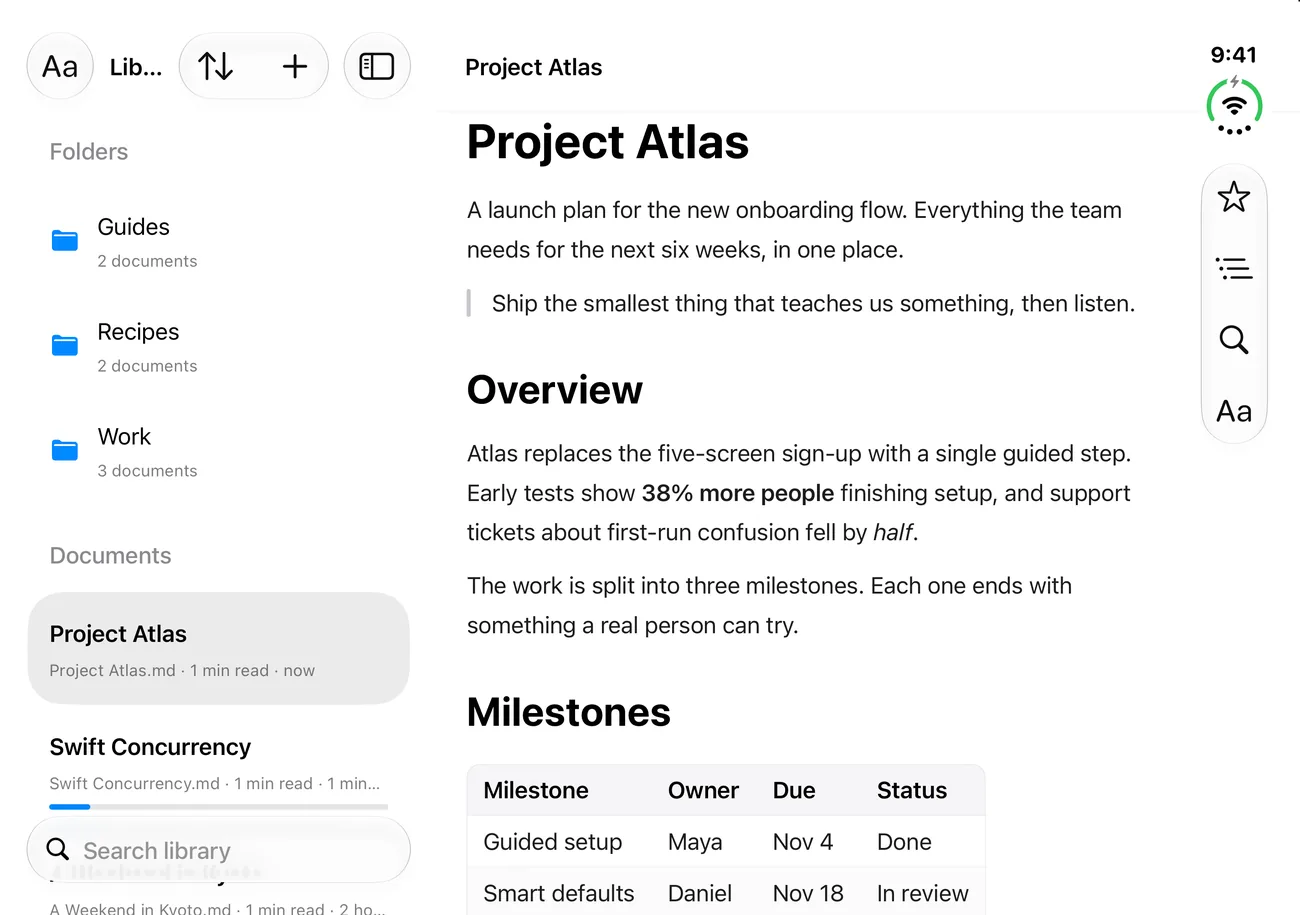
Task: Open the Guides folder row
Action: pyautogui.click(x=218, y=242)
